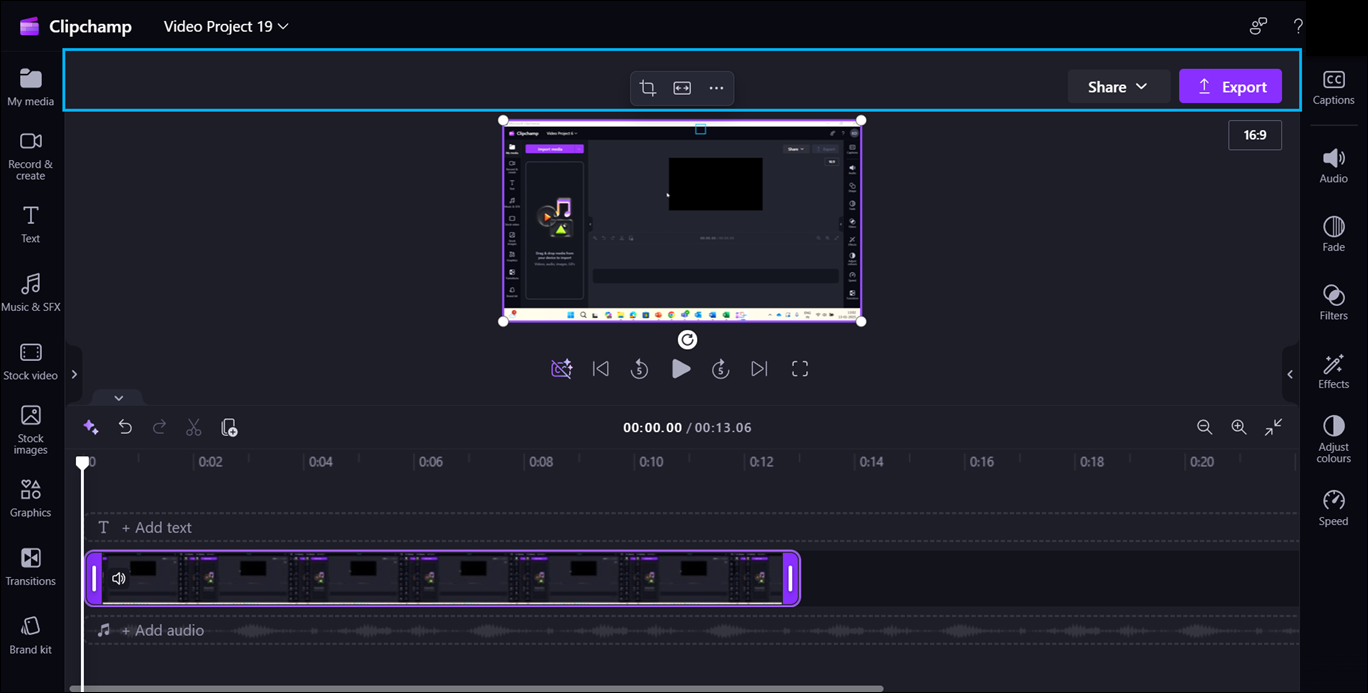Click + Add text on timeline
Image resolution: width=1368 pixels, height=693 pixels.
[156, 527]
